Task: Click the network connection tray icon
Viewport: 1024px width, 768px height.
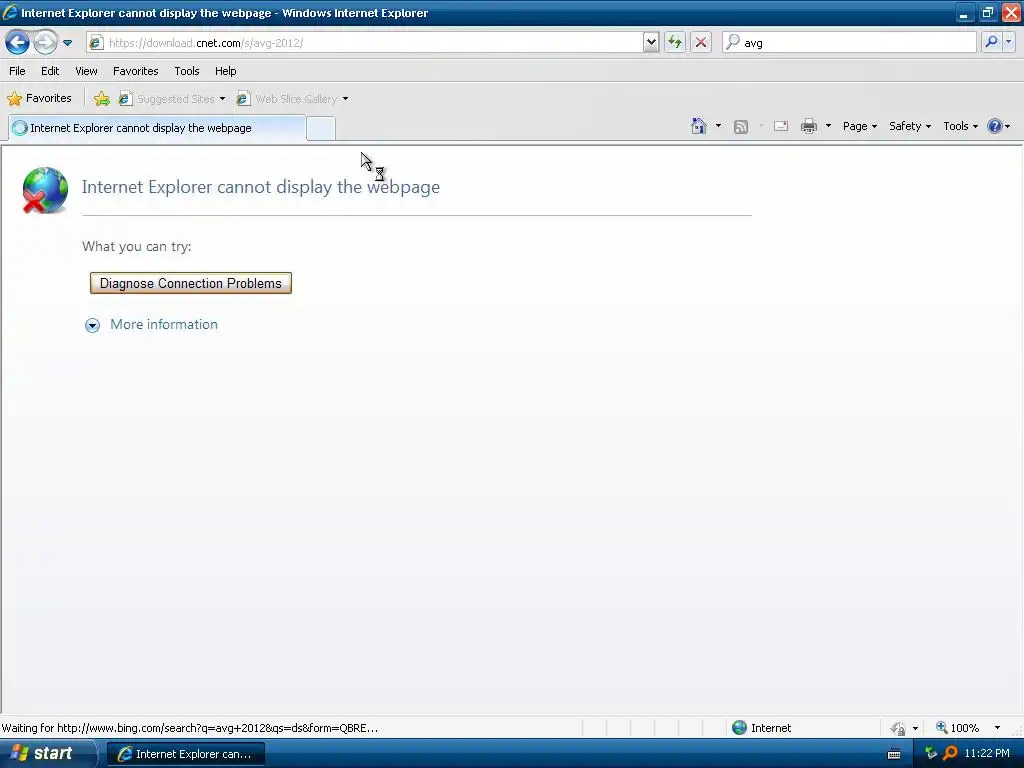Action: click(931, 753)
